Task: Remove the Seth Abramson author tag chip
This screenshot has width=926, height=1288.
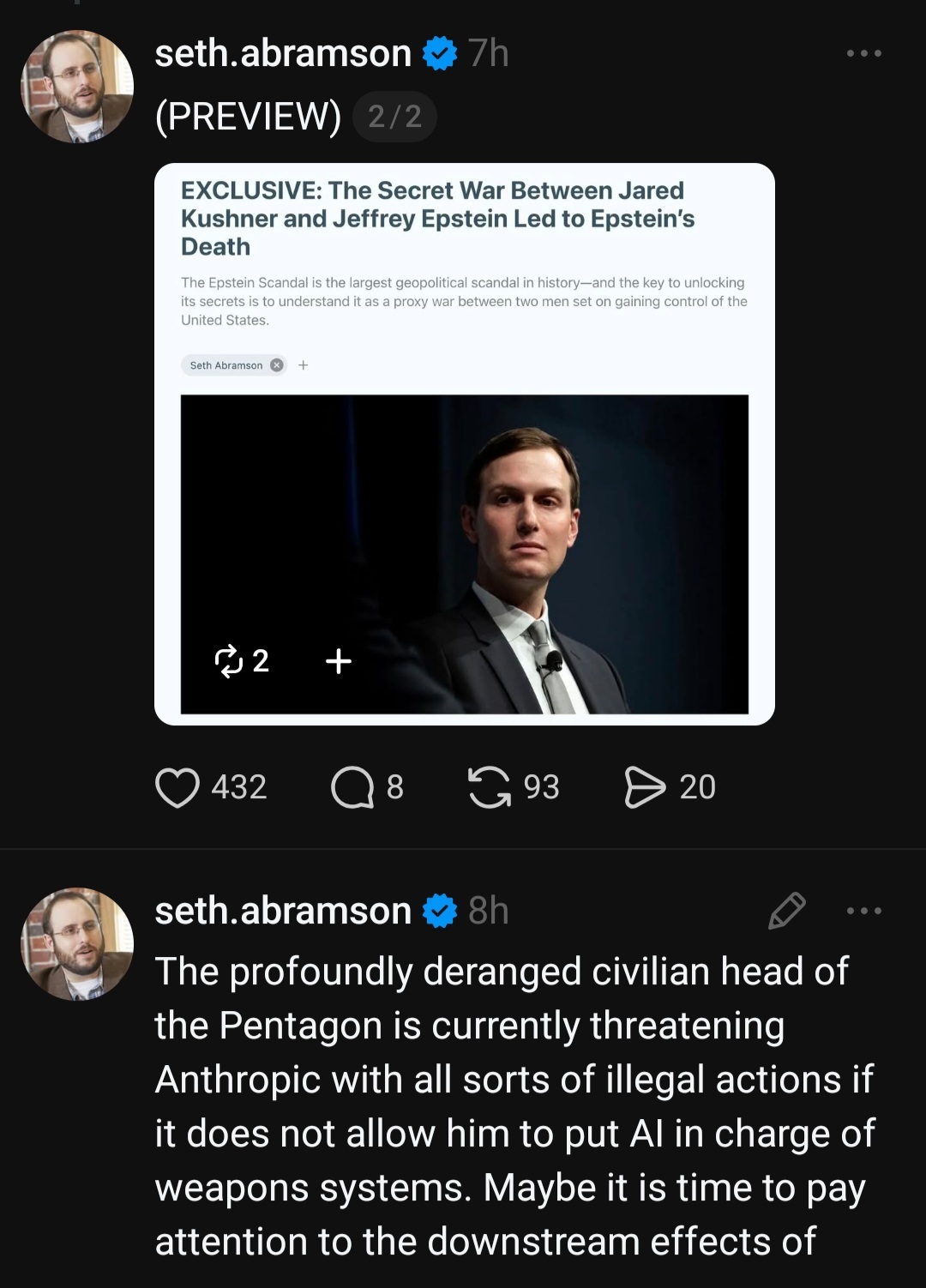Action: 276,365
